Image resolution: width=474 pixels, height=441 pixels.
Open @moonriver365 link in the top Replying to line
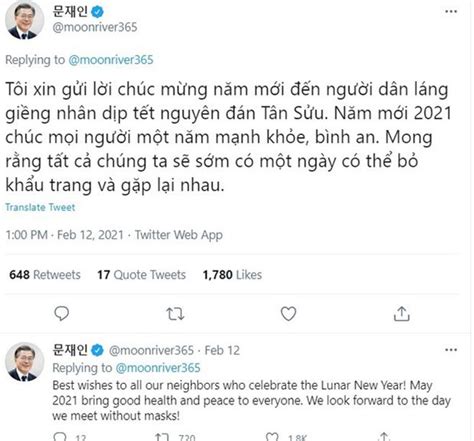click(111, 60)
